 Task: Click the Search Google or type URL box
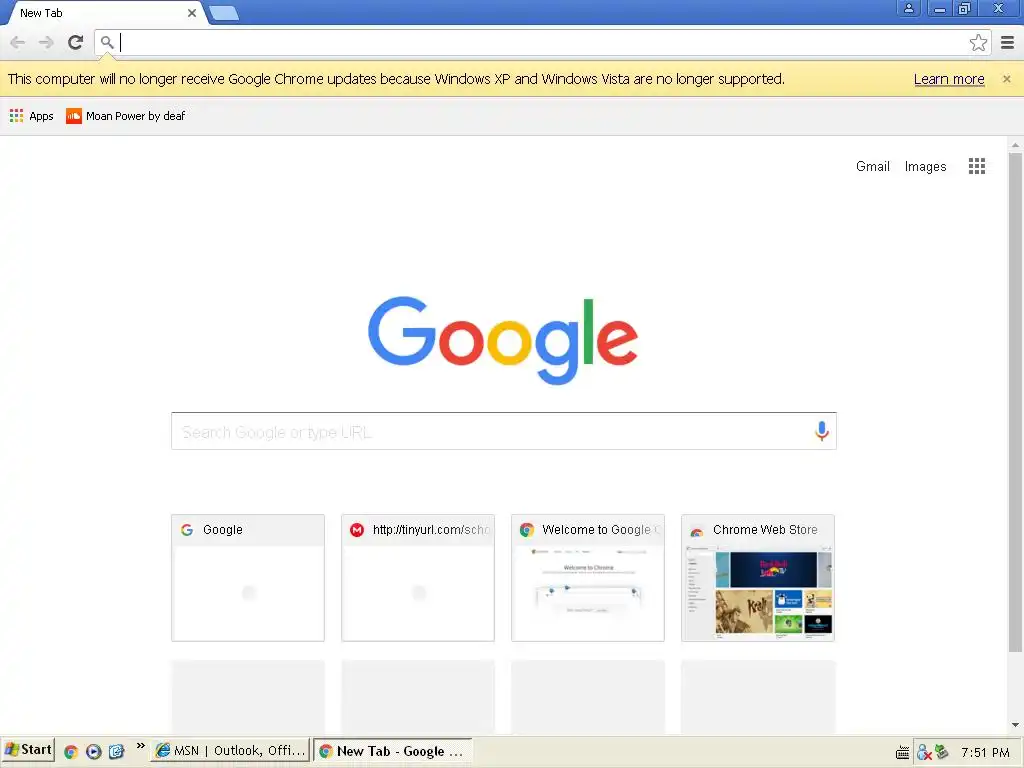point(504,431)
